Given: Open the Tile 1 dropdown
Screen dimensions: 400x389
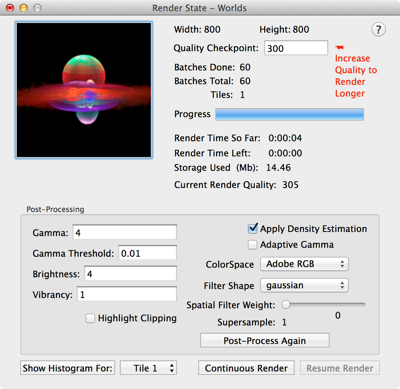Looking at the screenshot, I should 149,368.
